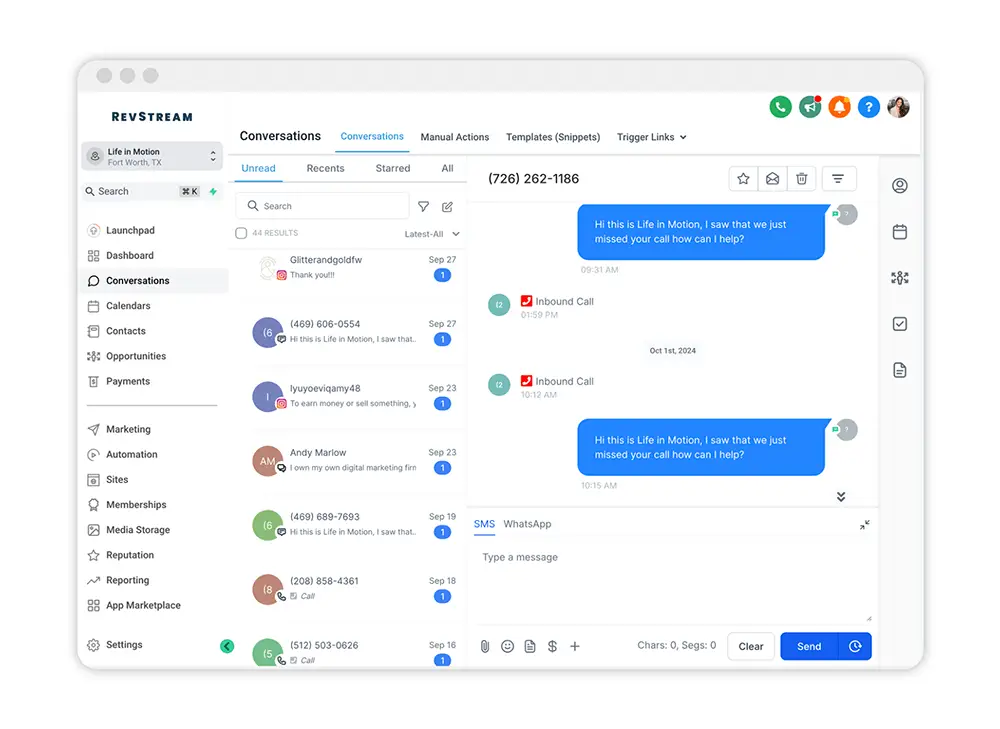The width and height of the screenshot is (1000, 729).
Task: Attach a file with the paperclip icon
Action: coord(485,646)
